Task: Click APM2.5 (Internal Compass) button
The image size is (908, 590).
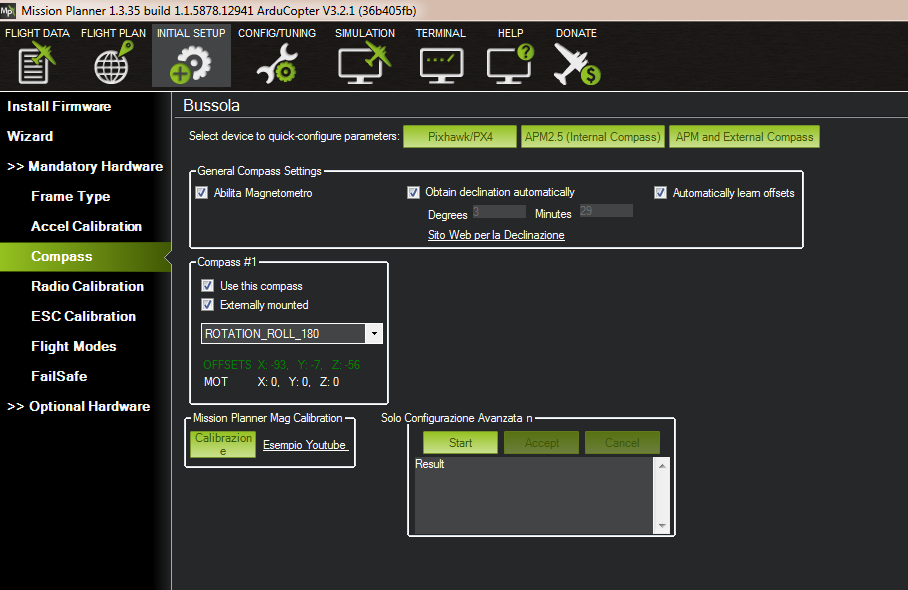Action: tap(592, 137)
